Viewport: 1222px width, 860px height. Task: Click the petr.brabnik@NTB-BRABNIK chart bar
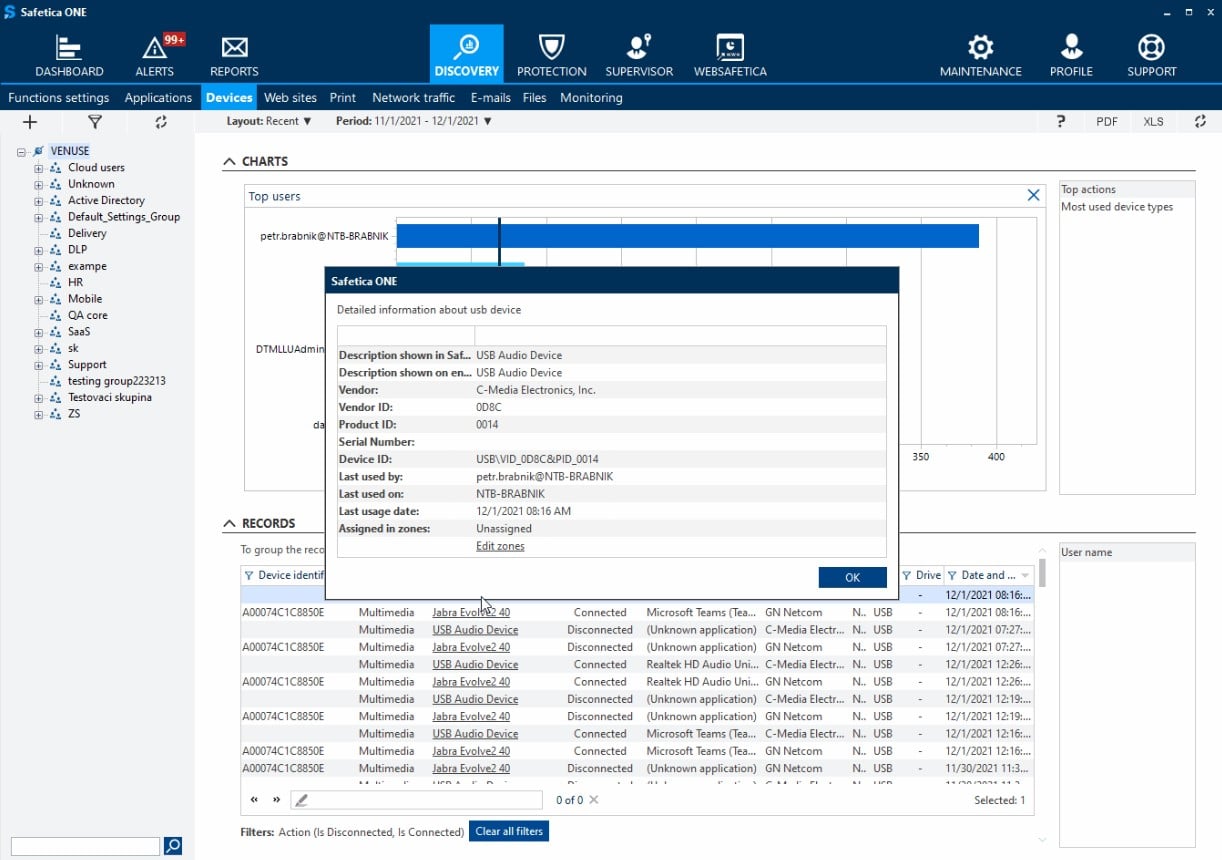[688, 236]
